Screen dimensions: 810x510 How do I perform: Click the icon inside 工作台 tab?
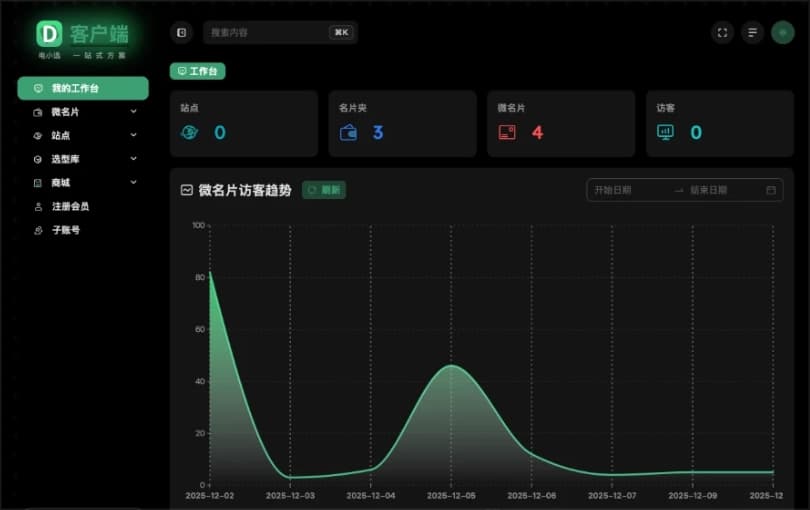tap(182, 71)
